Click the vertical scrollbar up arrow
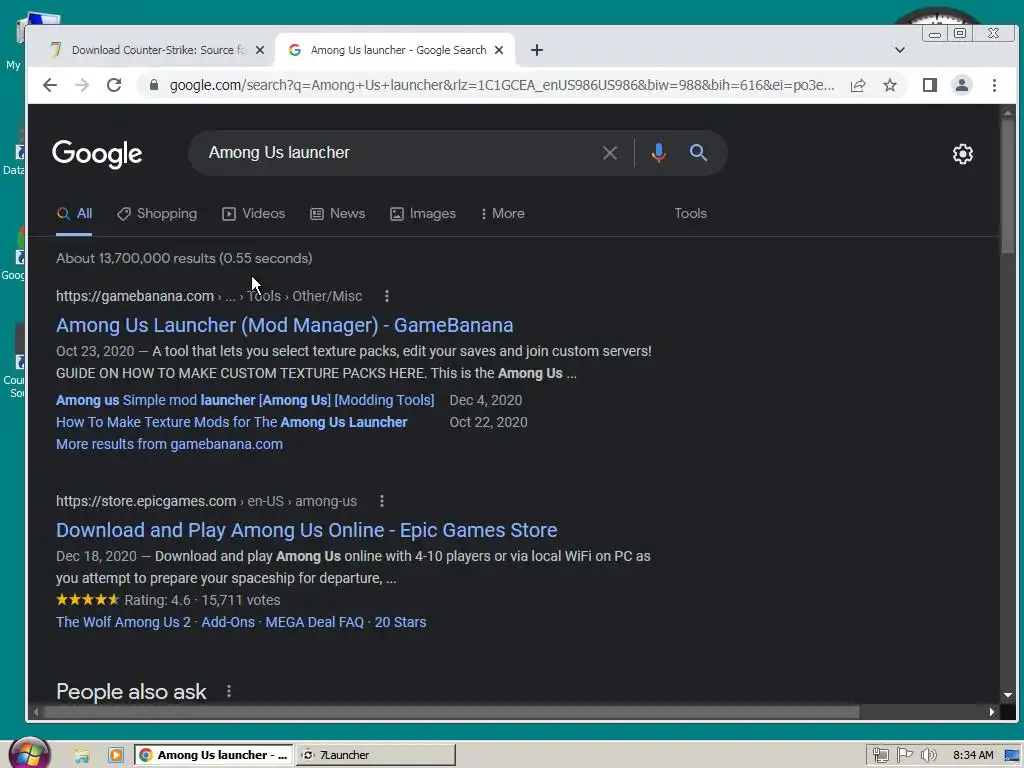 1008,112
